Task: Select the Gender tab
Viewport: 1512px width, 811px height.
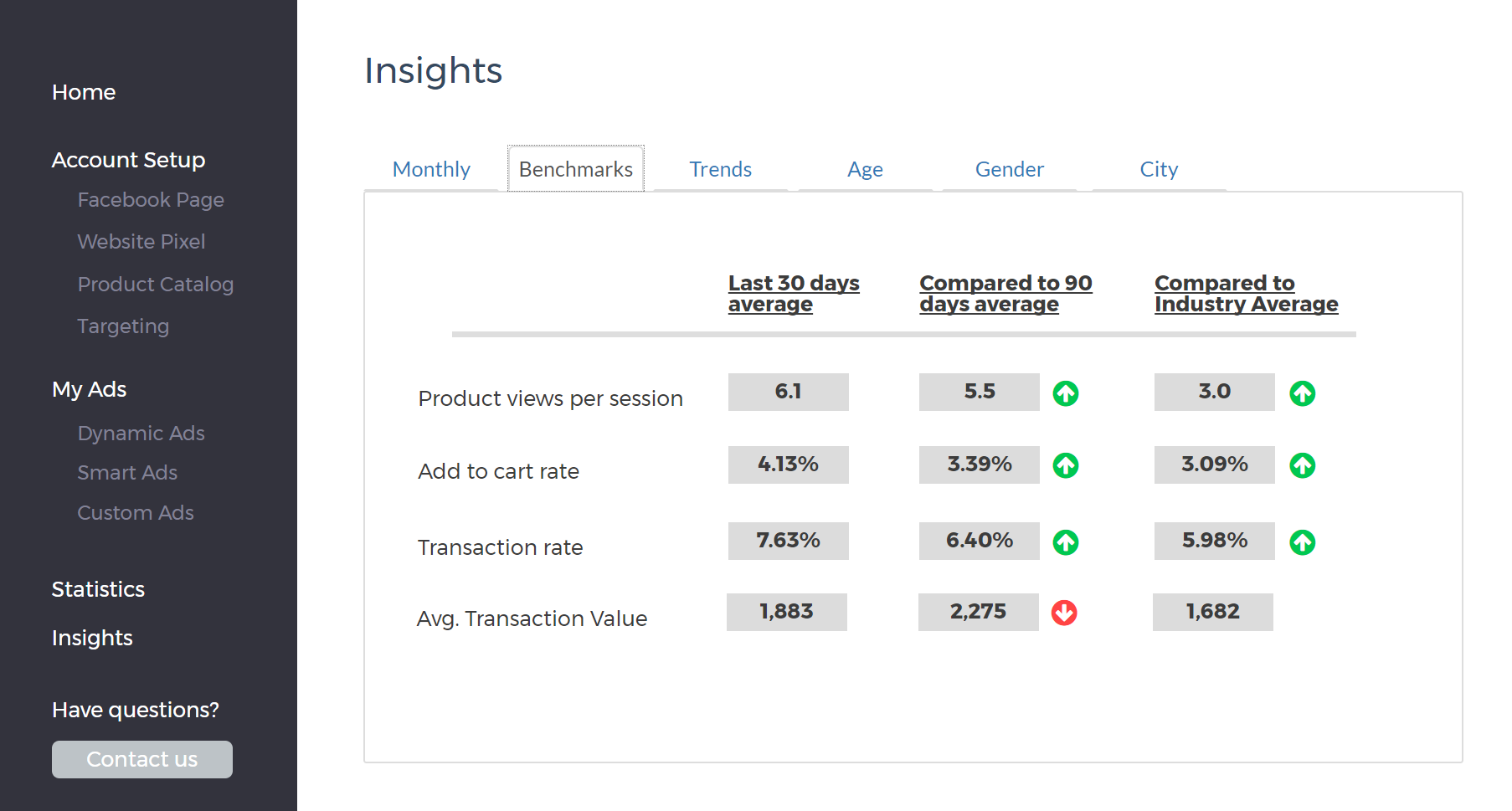Action: pyautogui.click(x=1009, y=169)
